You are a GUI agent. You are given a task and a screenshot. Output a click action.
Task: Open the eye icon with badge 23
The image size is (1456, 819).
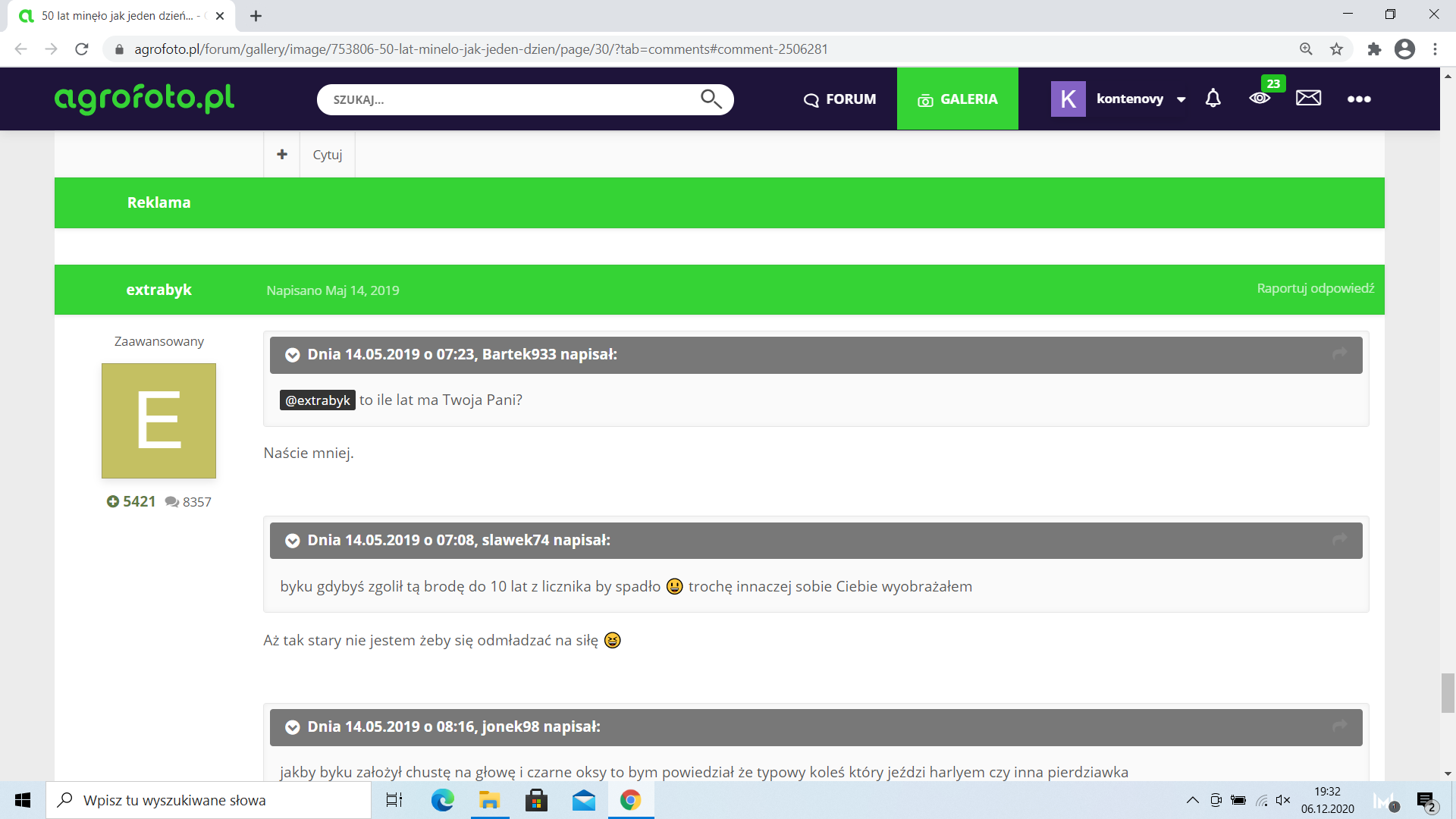pos(1260,99)
